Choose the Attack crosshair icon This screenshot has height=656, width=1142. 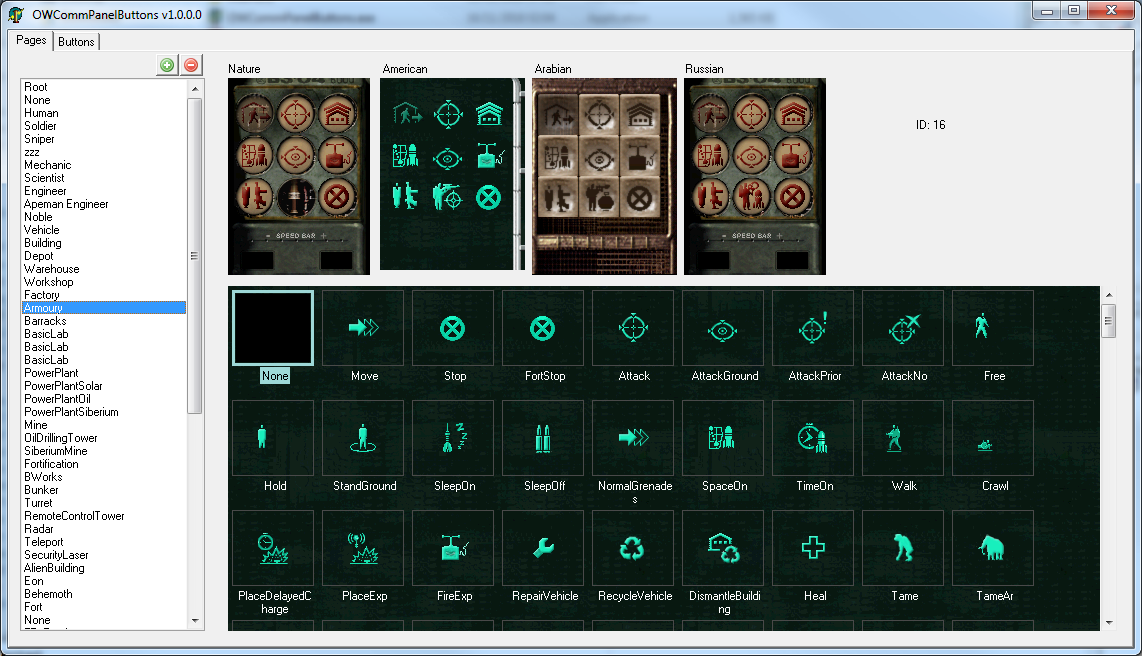tap(634, 328)
